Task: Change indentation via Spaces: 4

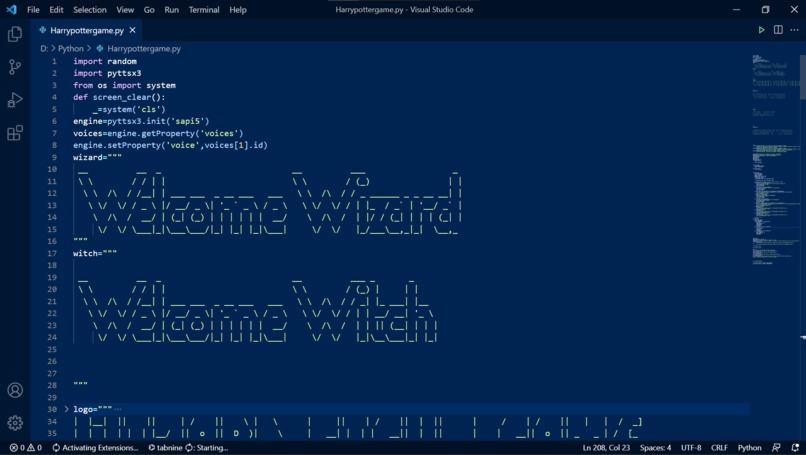Action: pyautogui.click(x=655, y=448)
